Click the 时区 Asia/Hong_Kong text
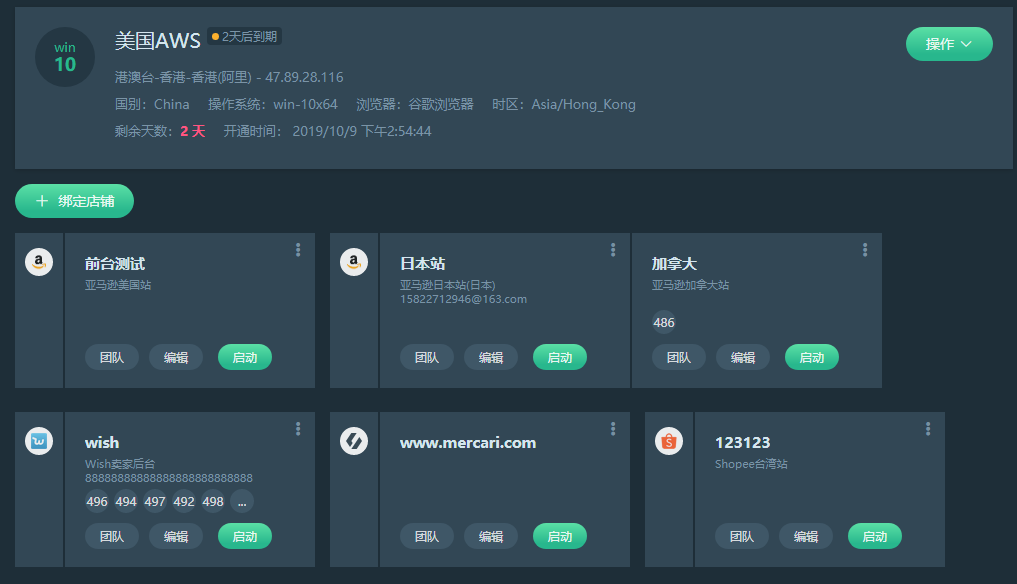Screen dimensions: 1017x584 564,104
